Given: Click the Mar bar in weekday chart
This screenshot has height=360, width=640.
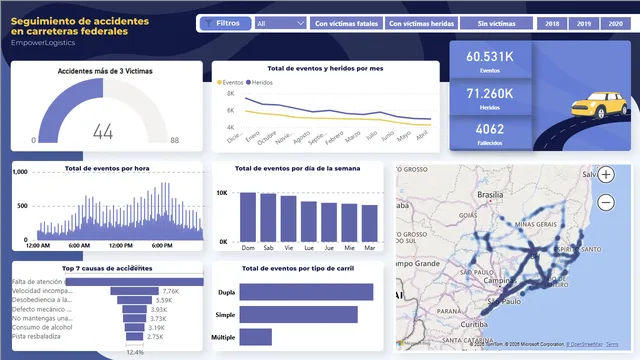Looking at the screenshot, I should click(369, 223).
